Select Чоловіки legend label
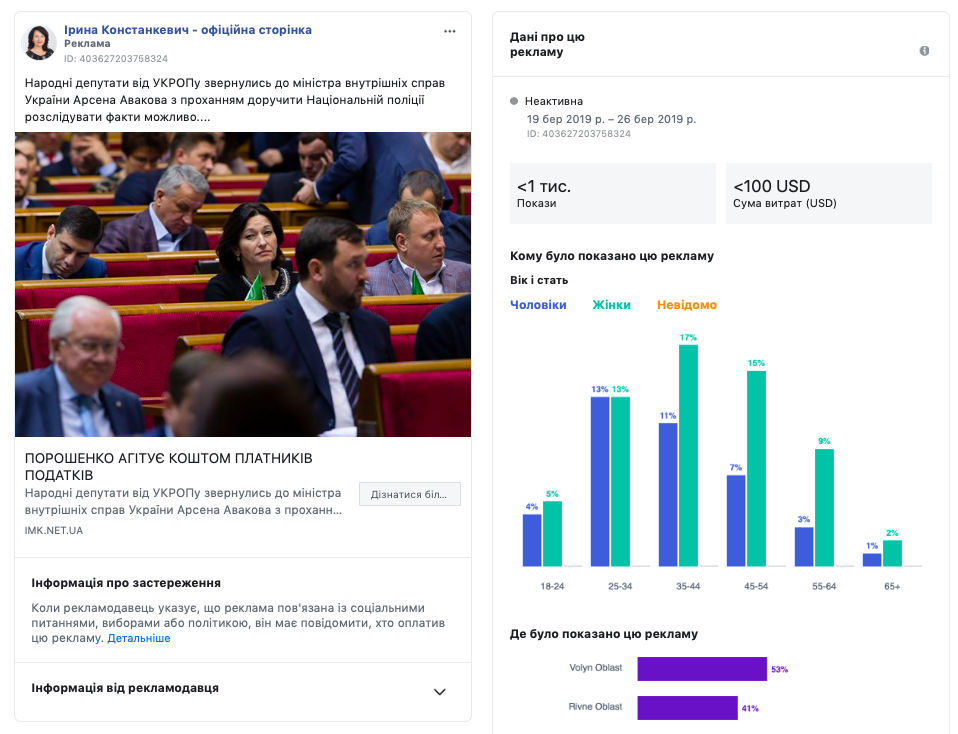Image resolution: width=958 pixels, height=734 pixels. (538, 305)
